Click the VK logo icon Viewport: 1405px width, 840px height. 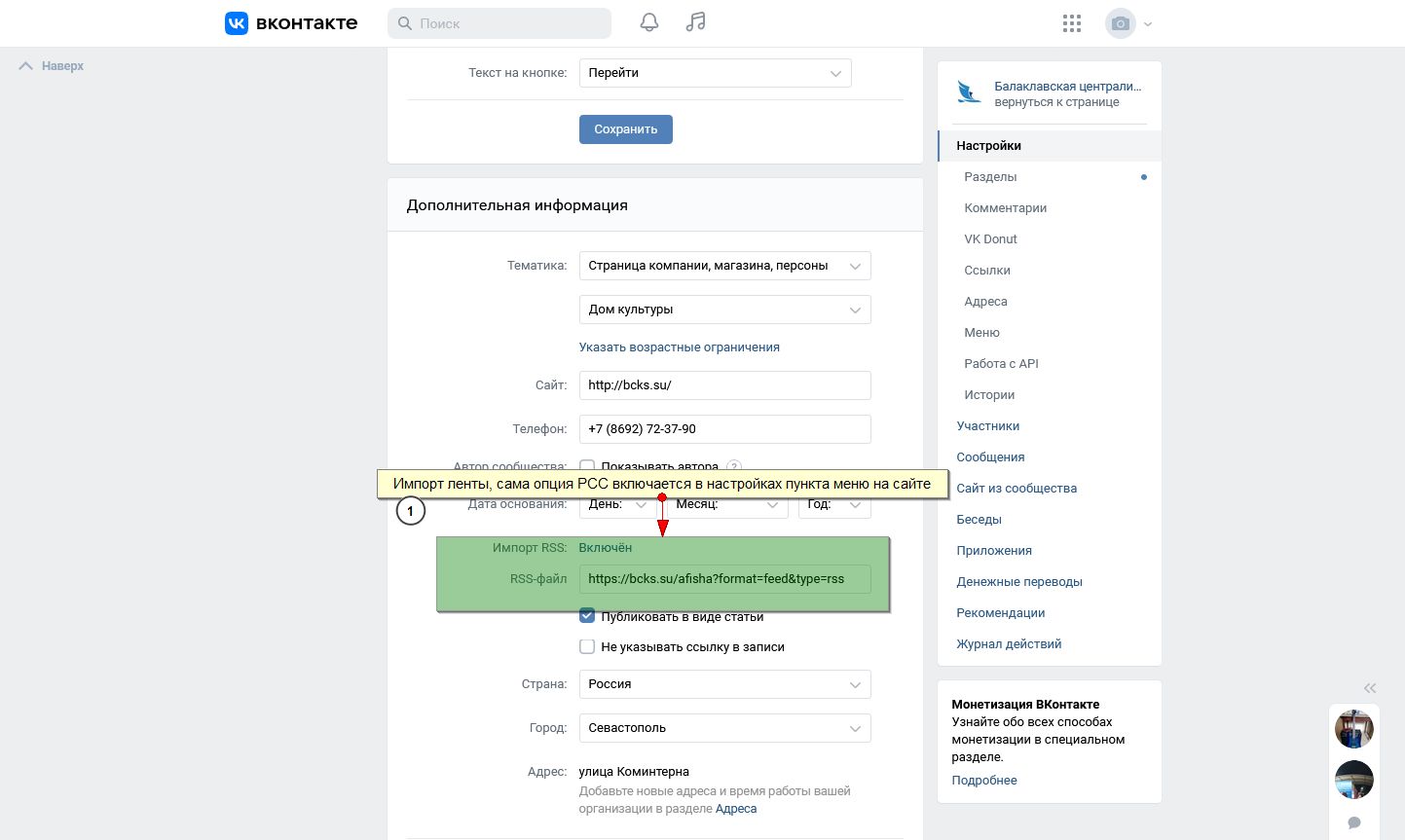click(237, 23)
